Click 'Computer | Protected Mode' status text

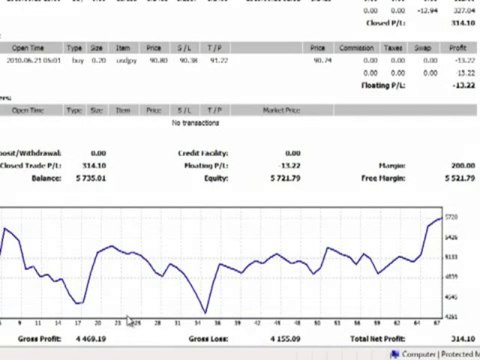click(x=441, y=354)
